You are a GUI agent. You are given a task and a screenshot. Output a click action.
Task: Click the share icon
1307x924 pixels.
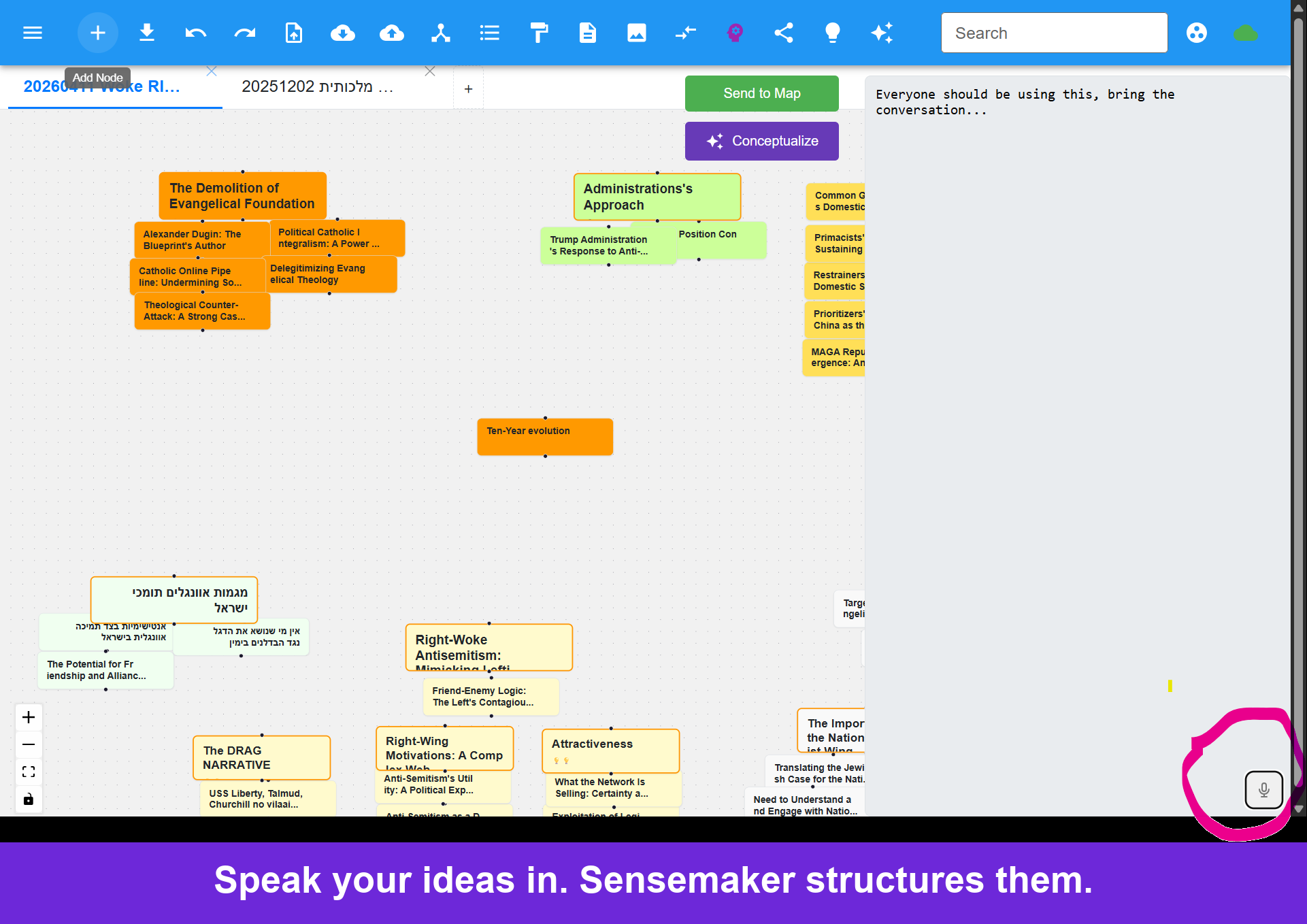(784, 33)
